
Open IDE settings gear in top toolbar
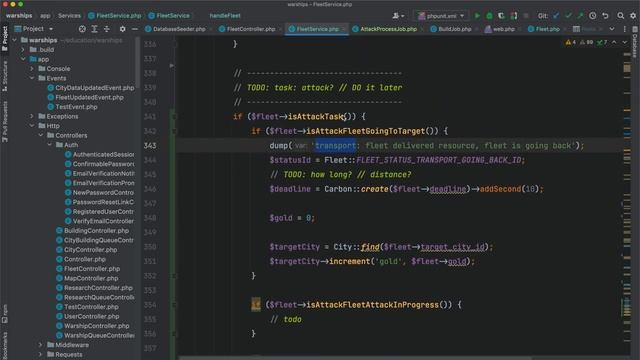point(633,16)
